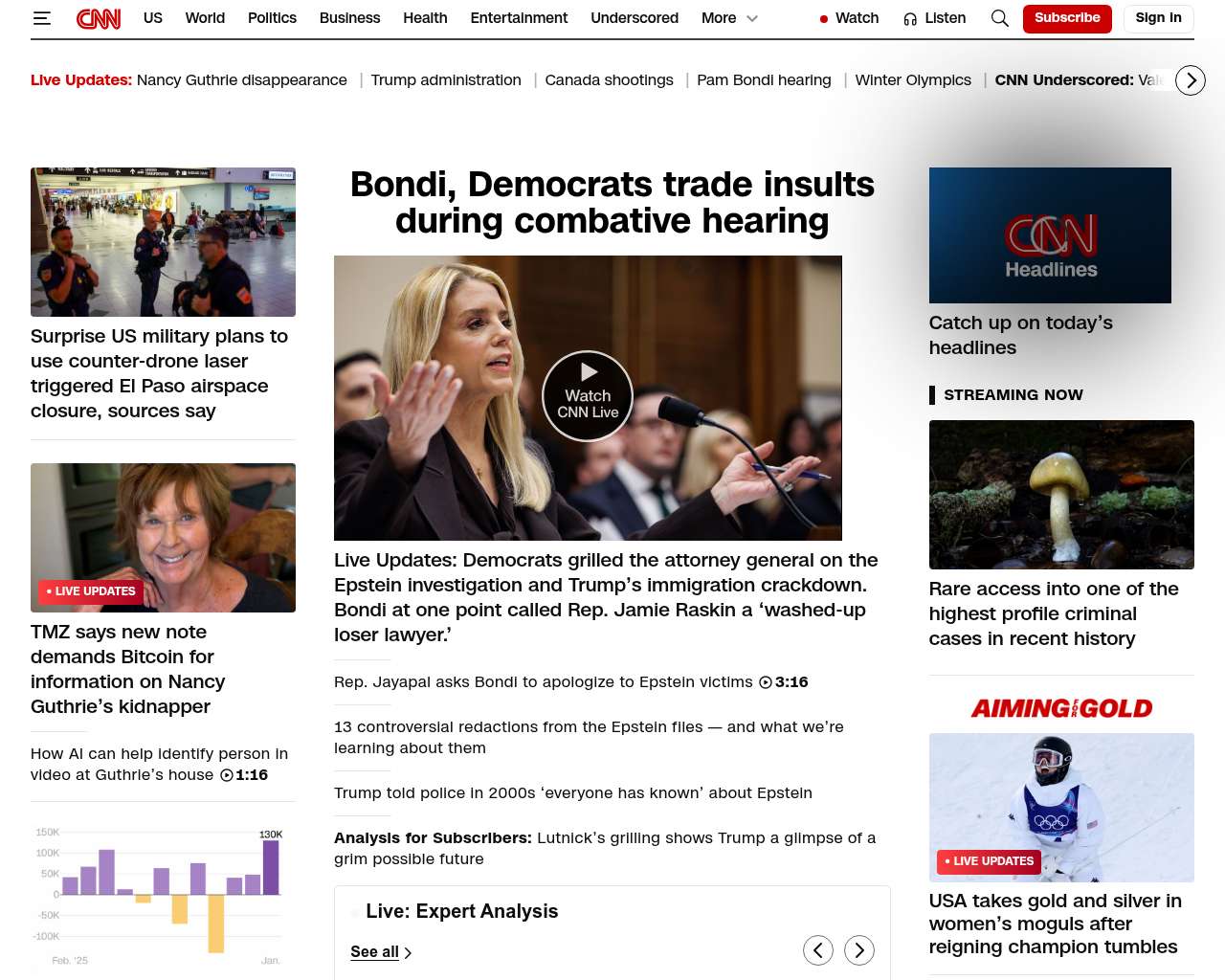
Task: Go to previous Expert Analysis item
Action: click(x=817, y=950)
